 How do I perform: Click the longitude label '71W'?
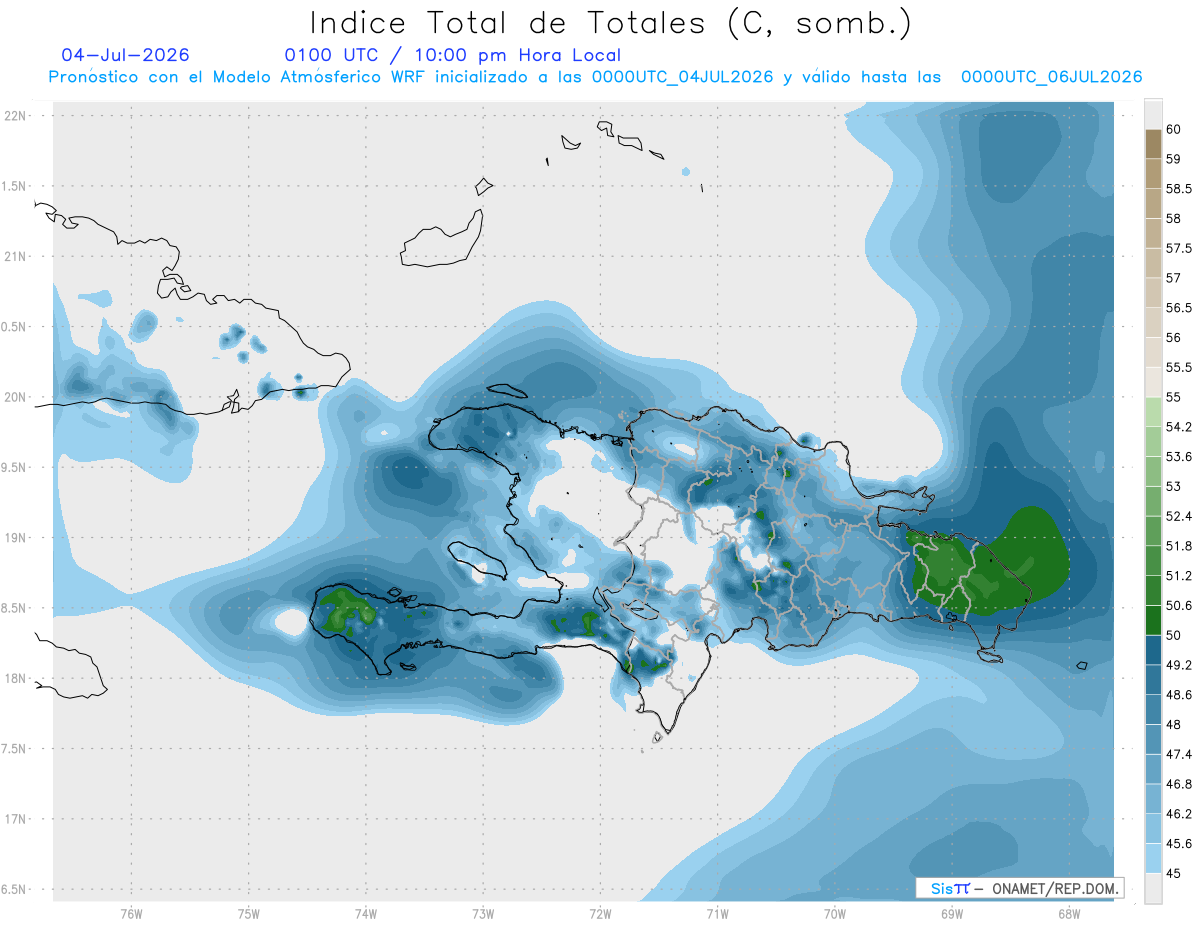[x=717, y=913]
